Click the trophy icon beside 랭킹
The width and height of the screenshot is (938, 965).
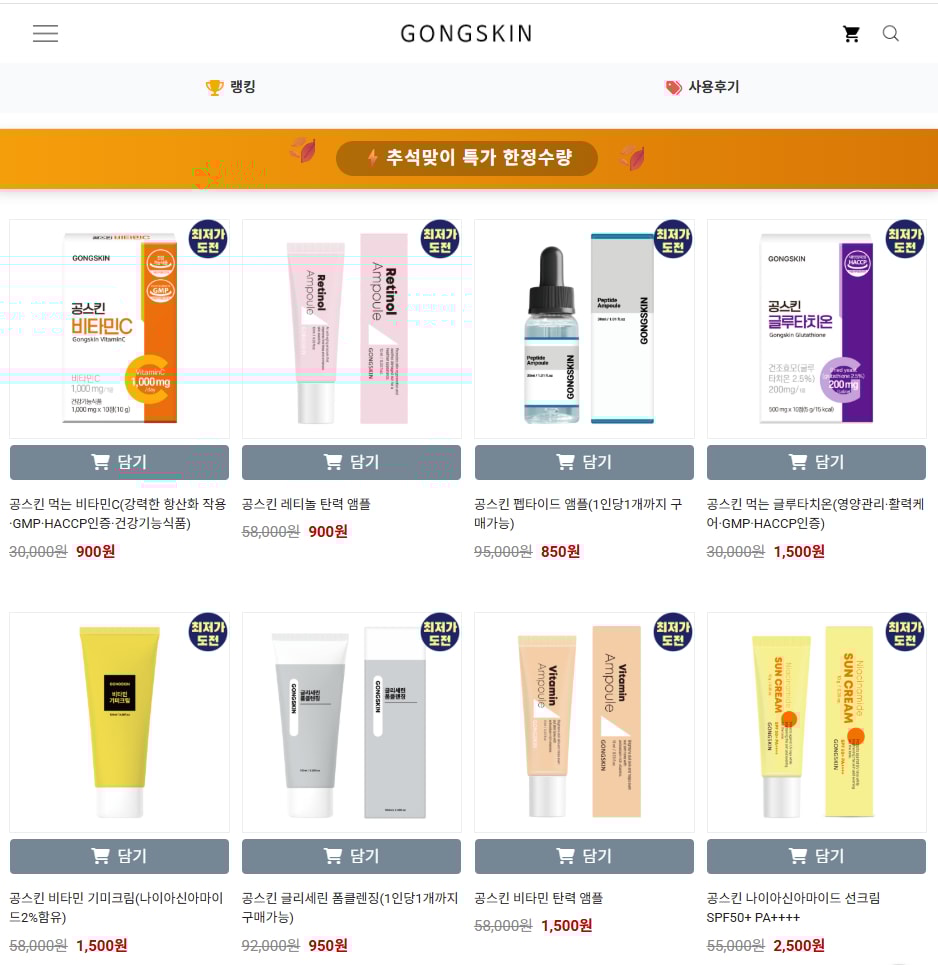214,87
